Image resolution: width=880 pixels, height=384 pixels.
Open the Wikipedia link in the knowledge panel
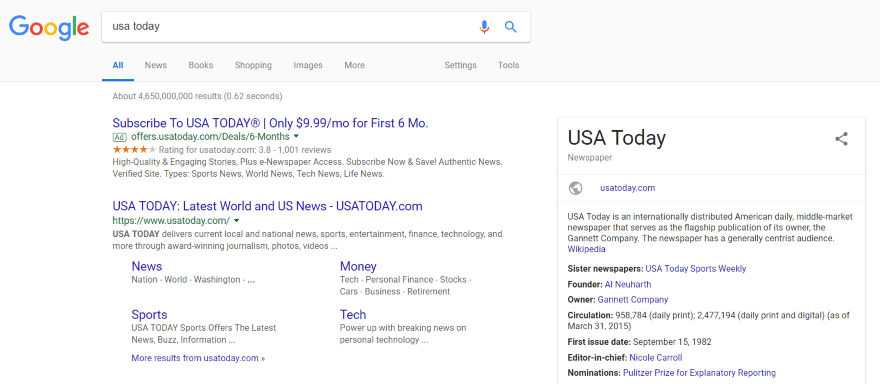click(x=586, y=249)
